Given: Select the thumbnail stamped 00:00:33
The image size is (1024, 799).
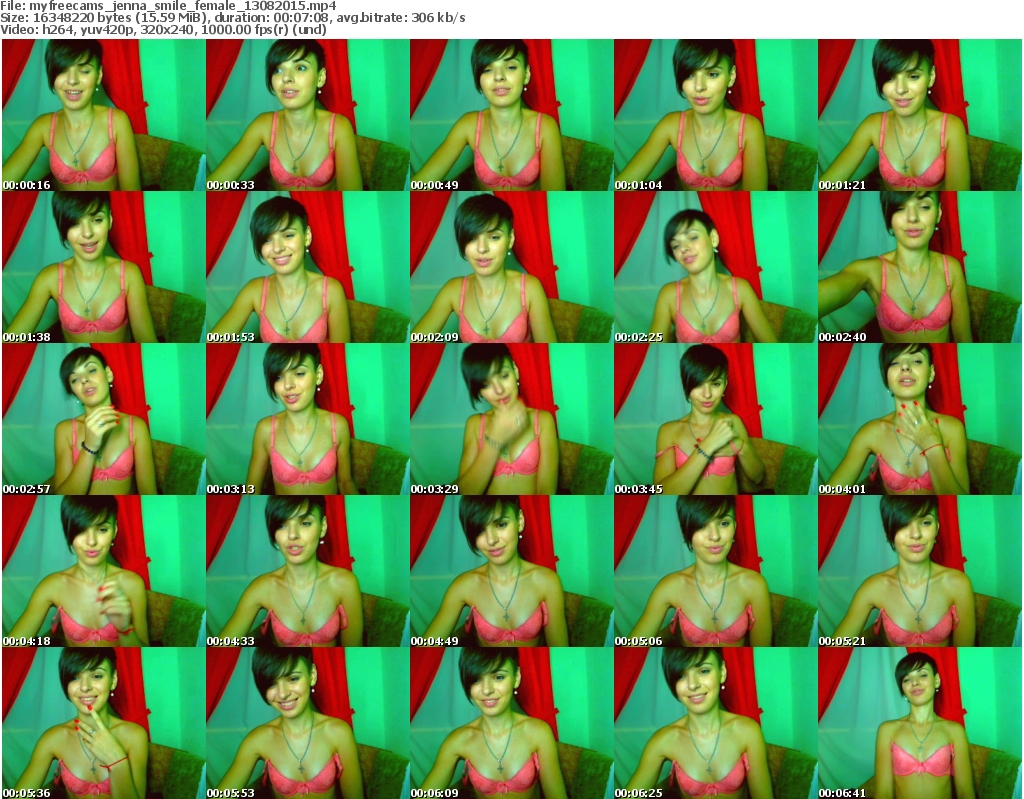Looking at the screenshot, I should 308,114.
